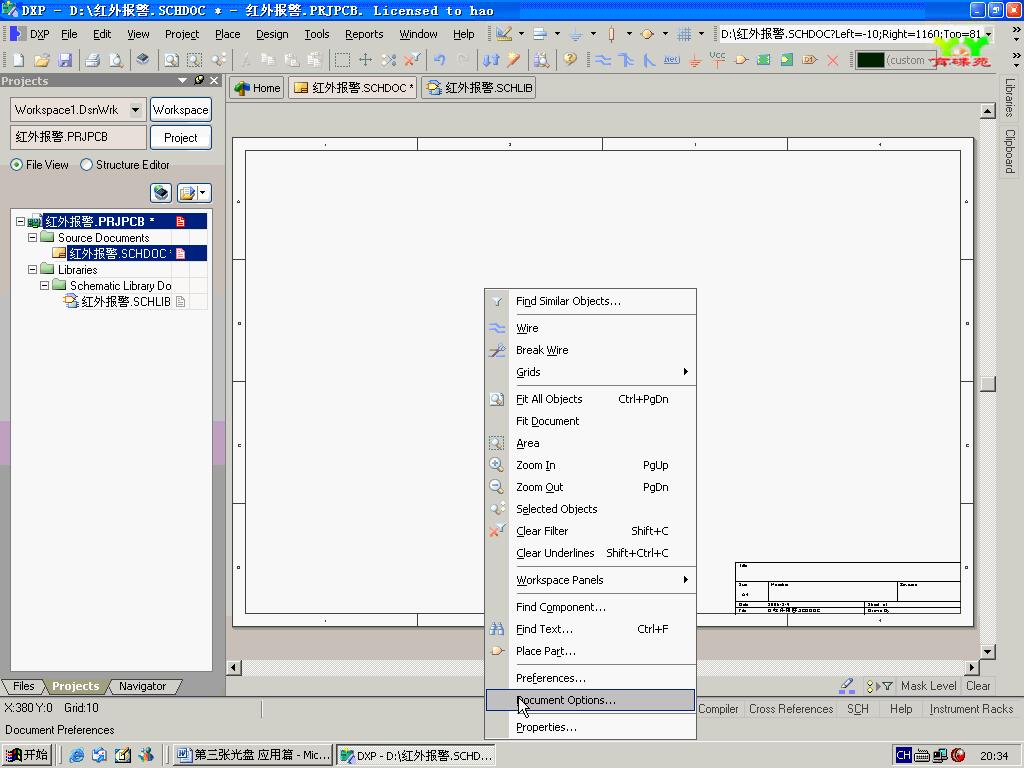Screen dimensions: 1024x768
Task: Open the help question mark icon
Action: tap(570, 60)
